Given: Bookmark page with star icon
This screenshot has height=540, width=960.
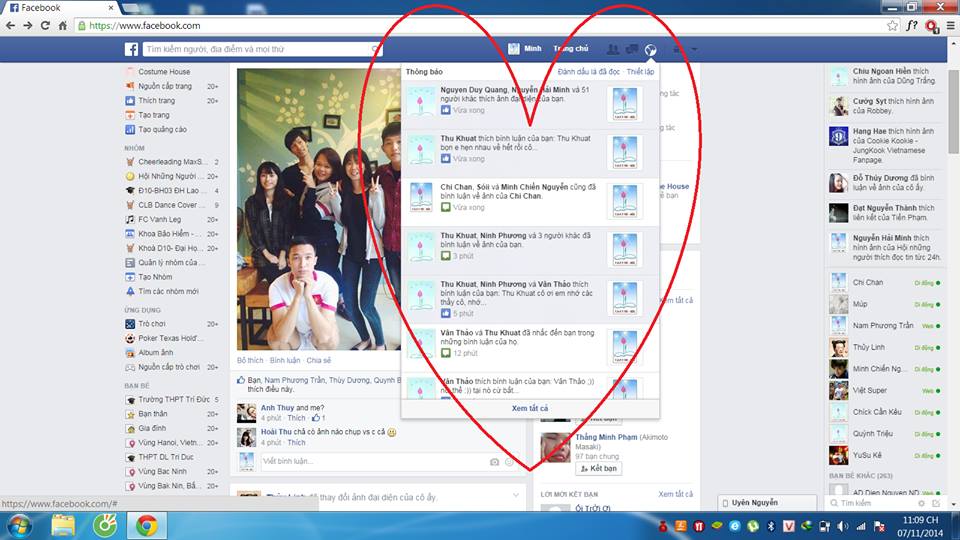Looking at the screenshot, I should coord(893,26).
